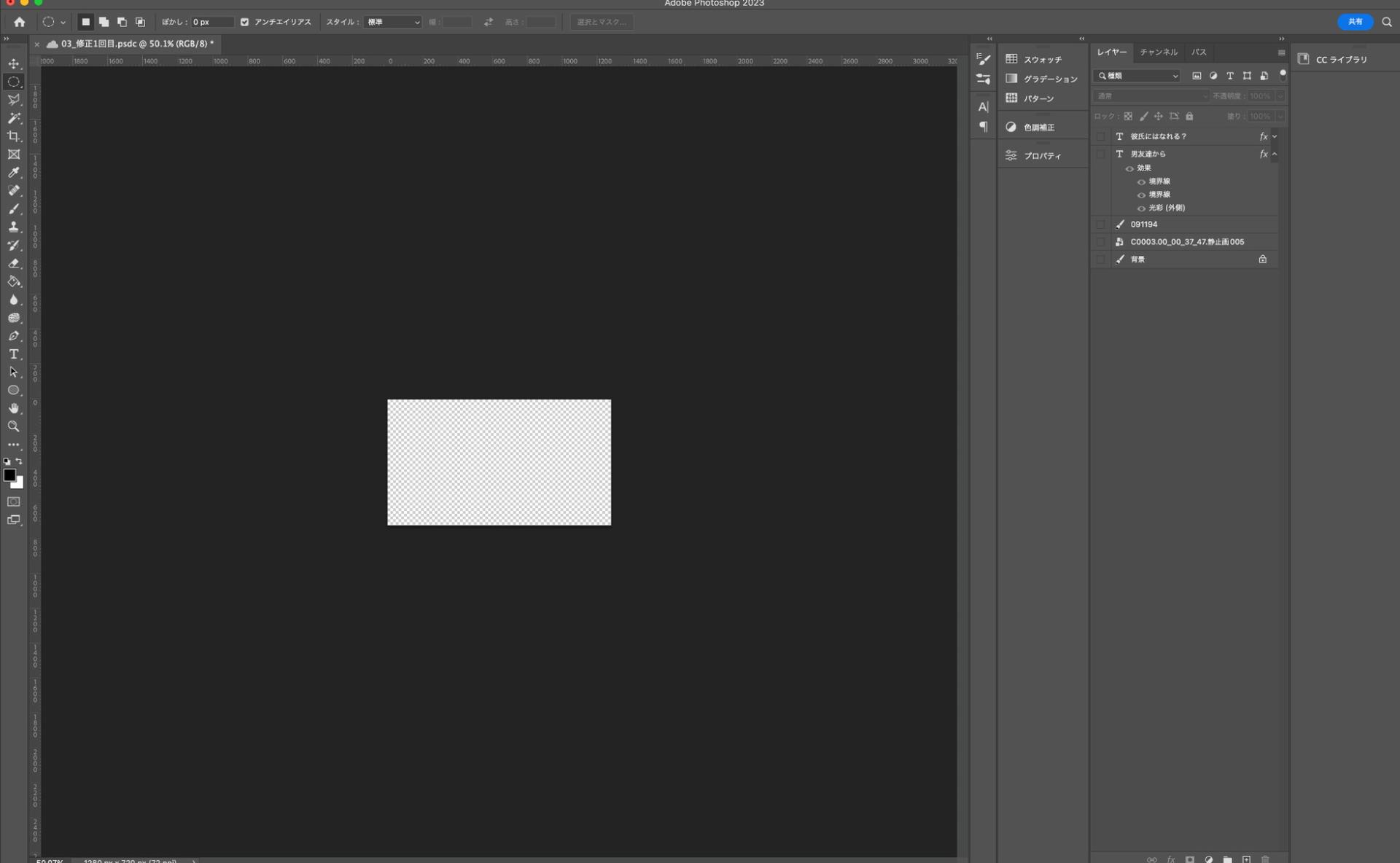Open the スタイル dropdown
The width and height of the screenshot is (1400, 863).
coord(393,22)
